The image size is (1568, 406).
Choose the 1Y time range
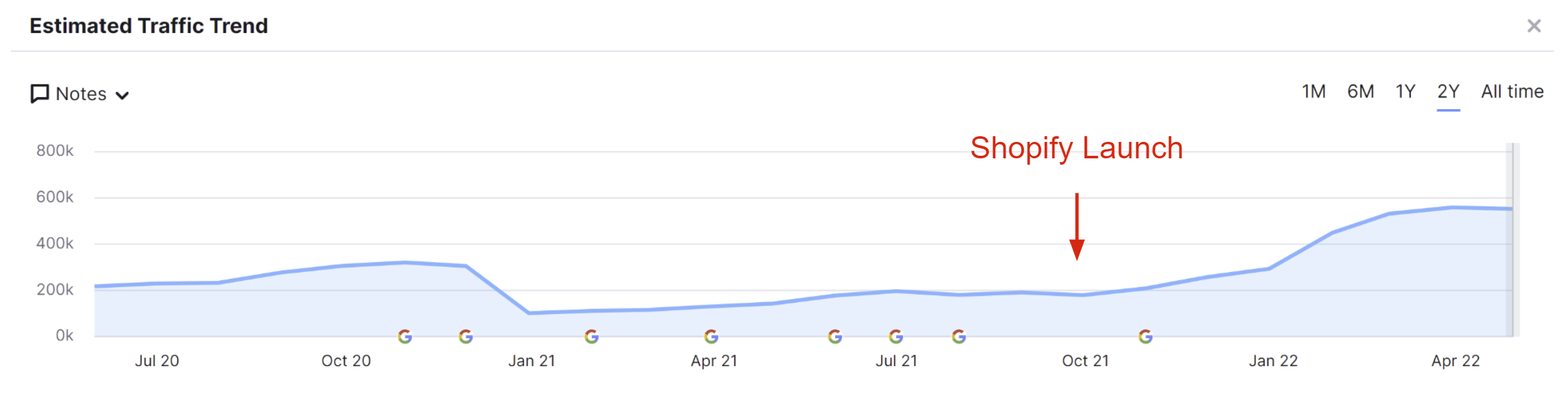coord(1405,92)
